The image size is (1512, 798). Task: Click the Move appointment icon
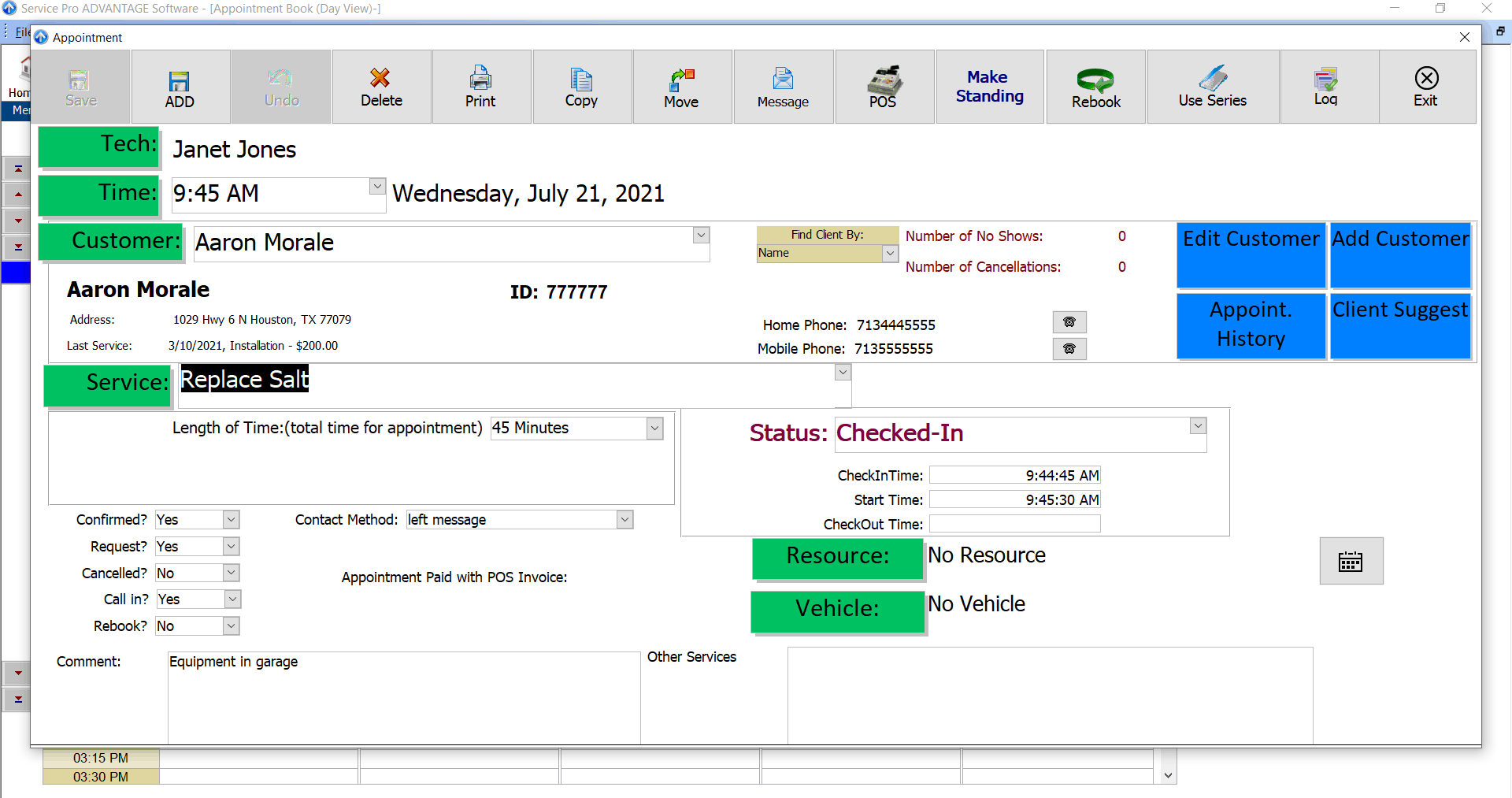coord(682,87)
